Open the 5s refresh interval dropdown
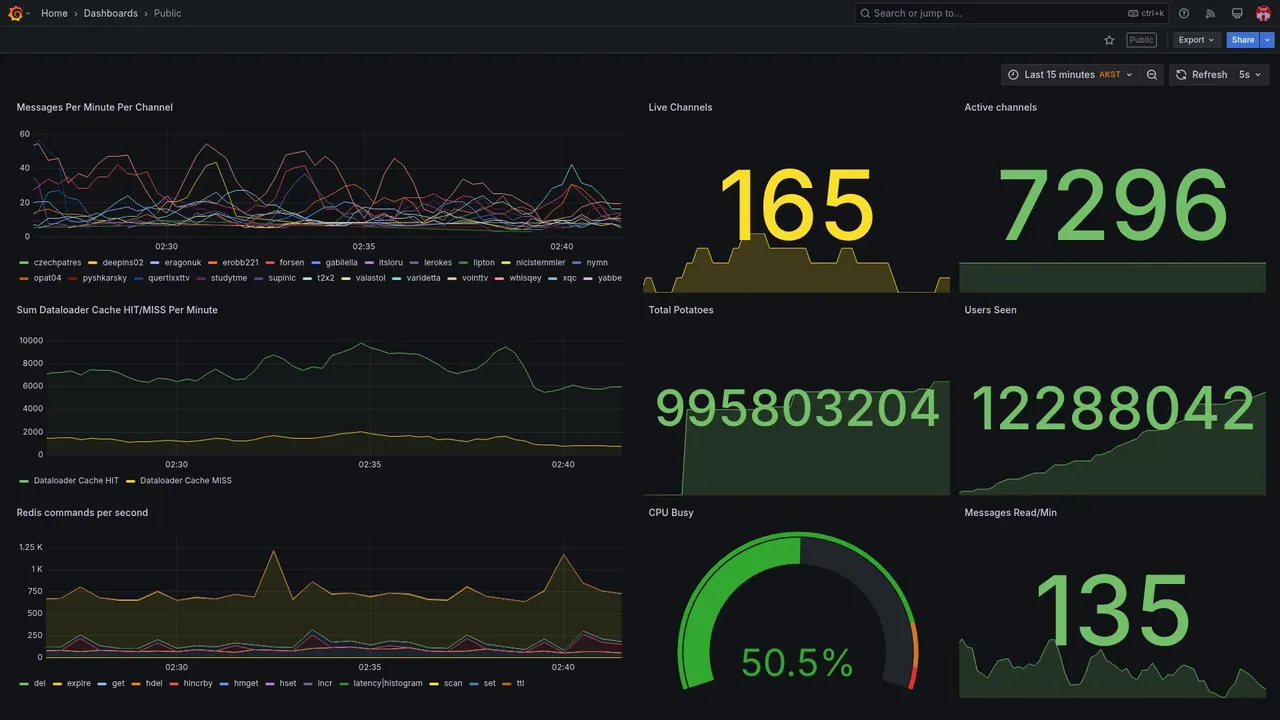The height and width of the screenshot is (720, 1280). 1250,74
